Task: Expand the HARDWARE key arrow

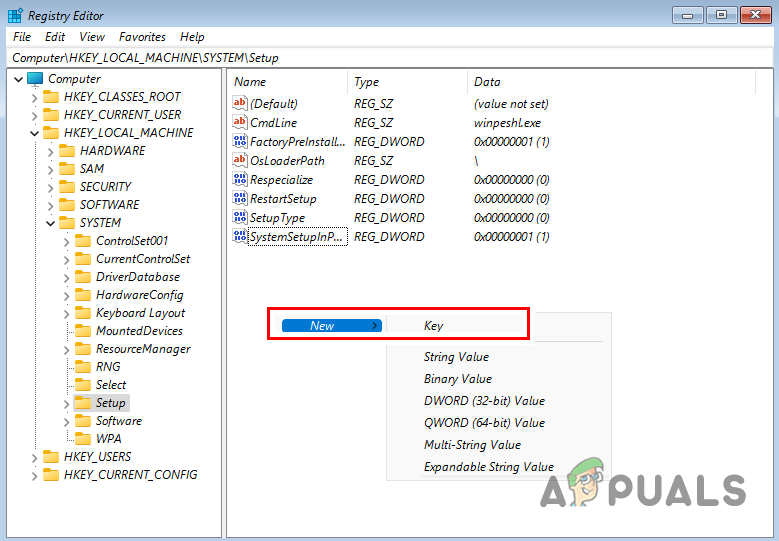Action: 50,152
